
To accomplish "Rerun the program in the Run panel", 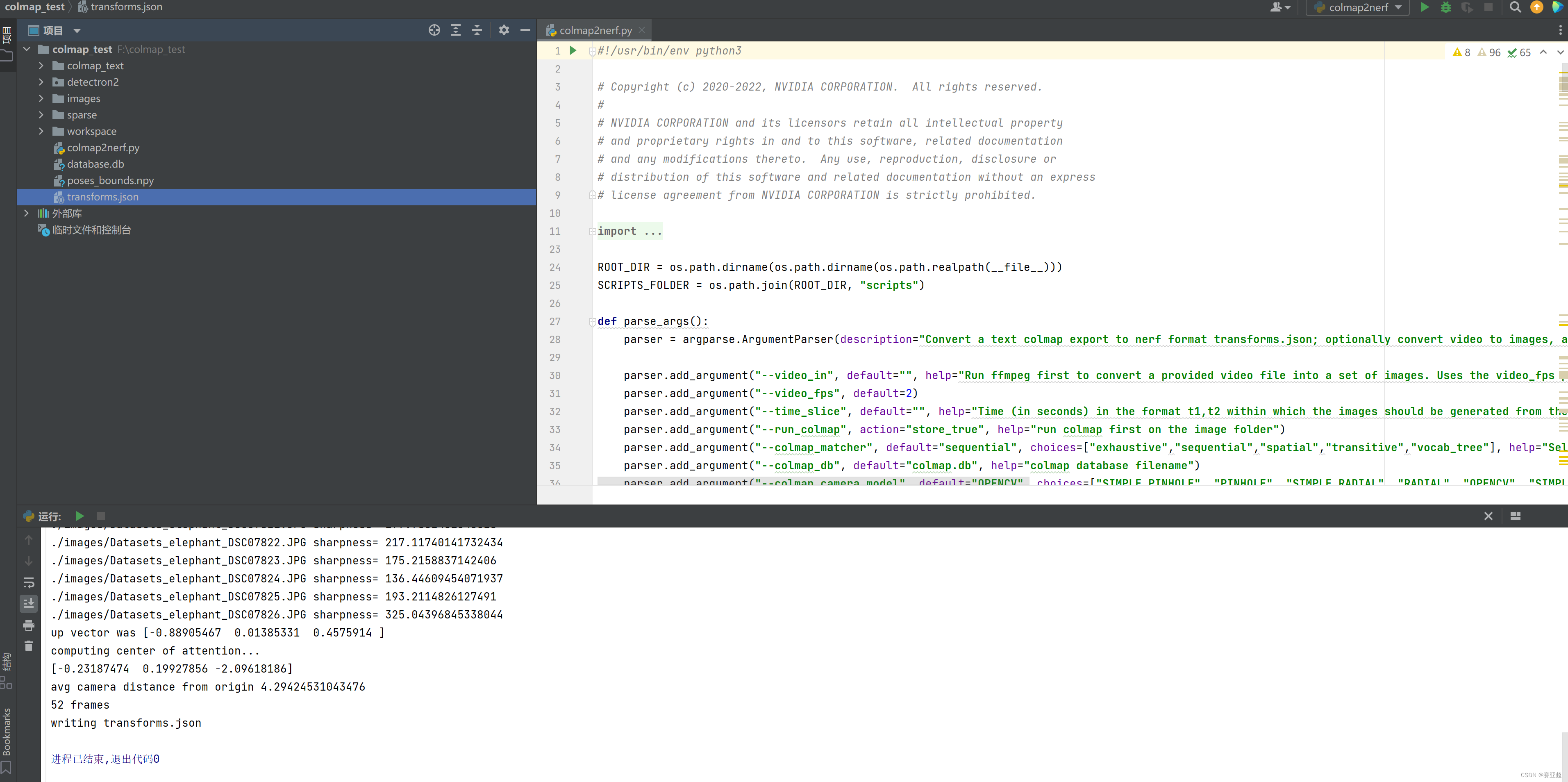I will click(80, 516).
